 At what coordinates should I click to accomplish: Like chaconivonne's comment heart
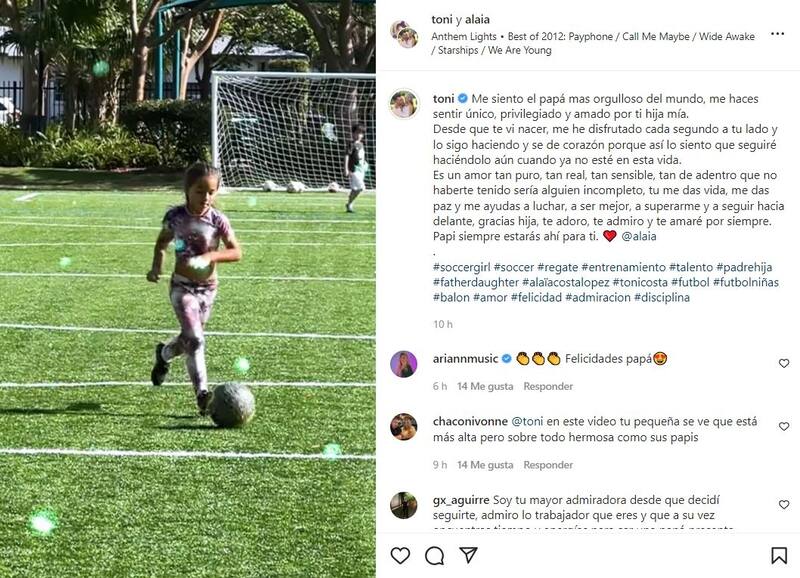[x=783, y=427]
